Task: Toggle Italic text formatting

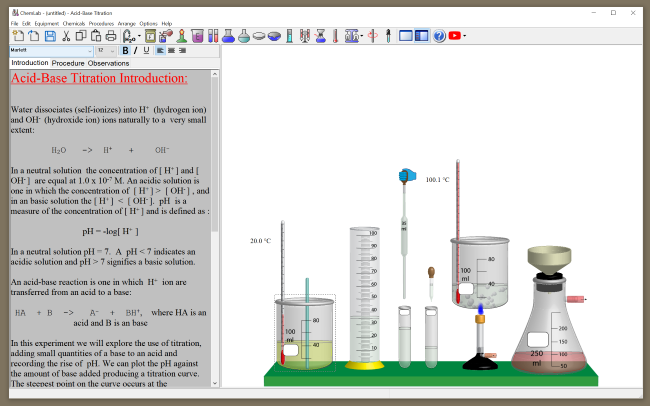Action: (136, 50)
